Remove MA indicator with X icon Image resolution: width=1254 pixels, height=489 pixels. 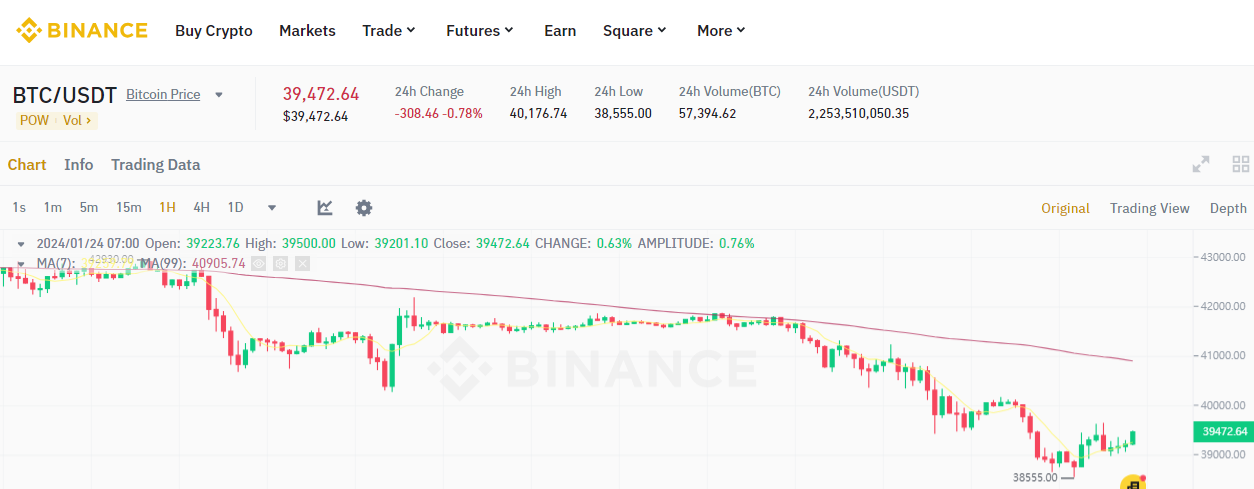click(302, 263)
